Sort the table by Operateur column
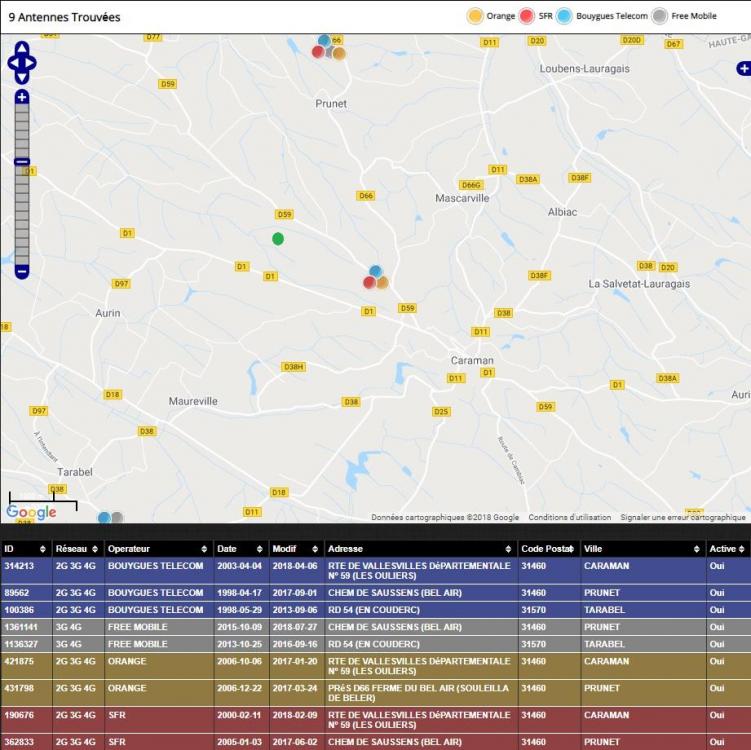The width and height of the screenshot is (751, 750). click(x=158, y=549)
